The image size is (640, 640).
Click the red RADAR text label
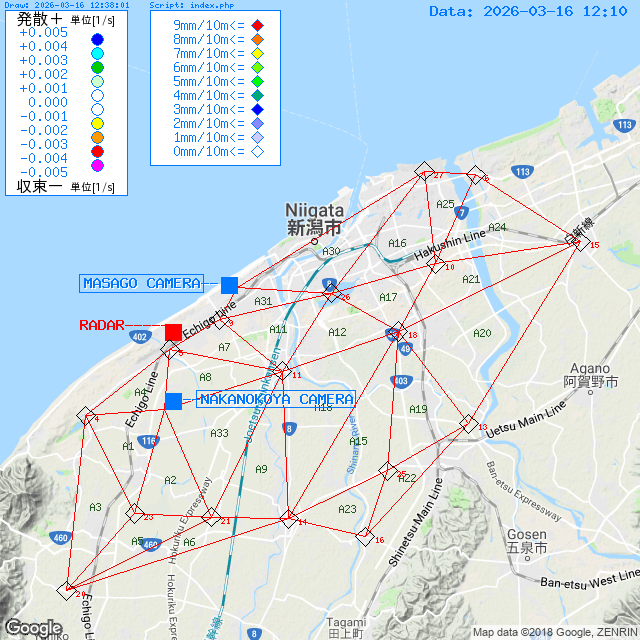point(101,325)
